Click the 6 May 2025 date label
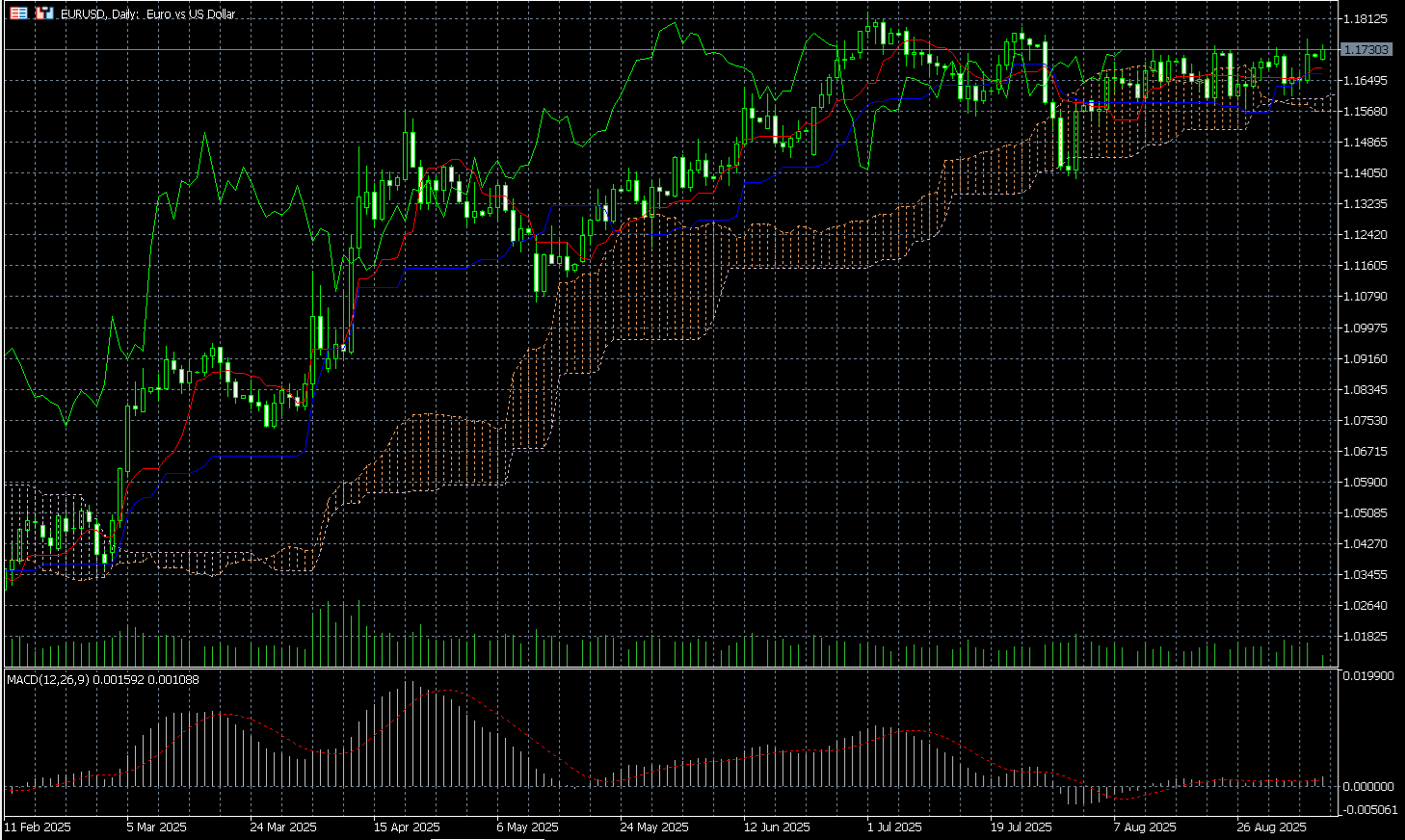The width and height of the screenshot is (1405, 840). tap(527, 827)
